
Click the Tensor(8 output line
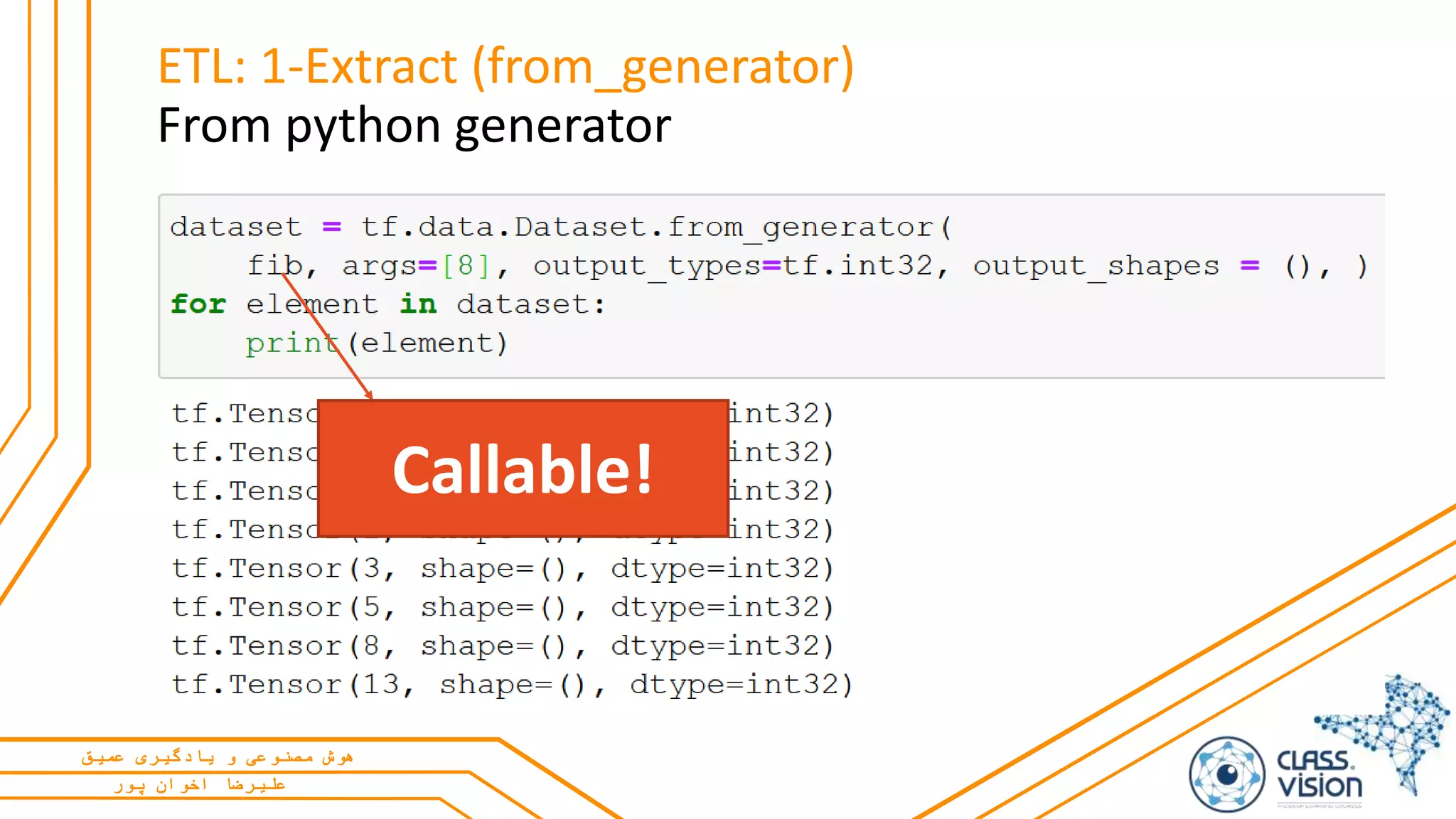502,646
